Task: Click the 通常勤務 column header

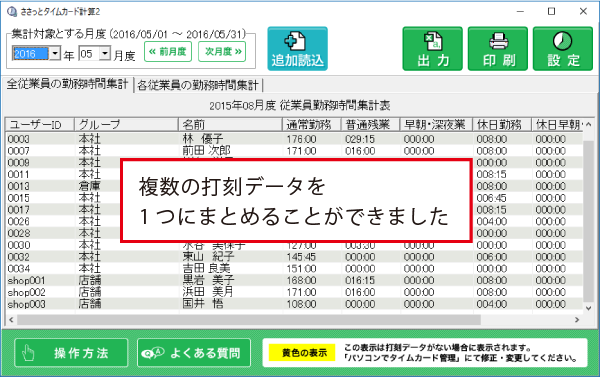Action: tap(311, 124)
